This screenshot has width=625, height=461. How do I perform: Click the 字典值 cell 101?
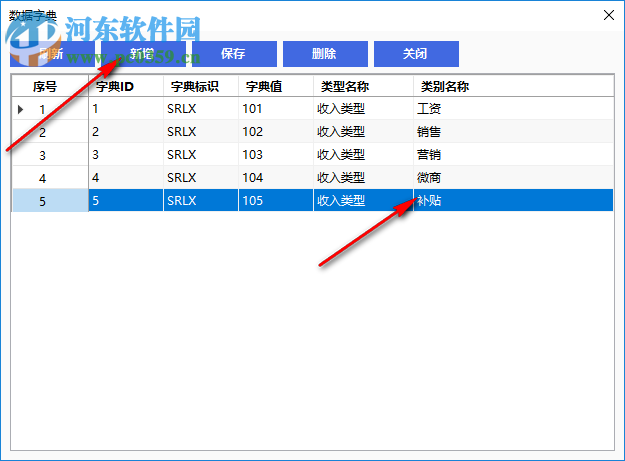(276, 108)
